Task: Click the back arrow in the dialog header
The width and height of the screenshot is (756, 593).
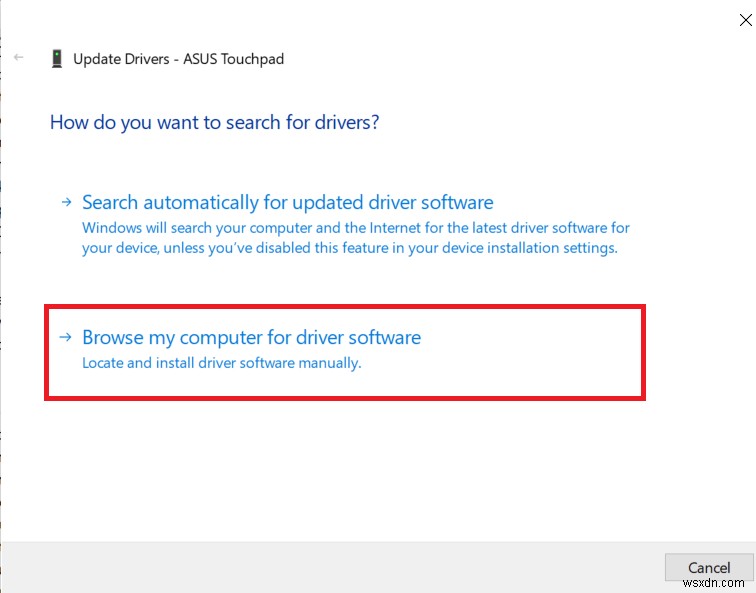Action: pyautogui.click(x=19, y=58)
